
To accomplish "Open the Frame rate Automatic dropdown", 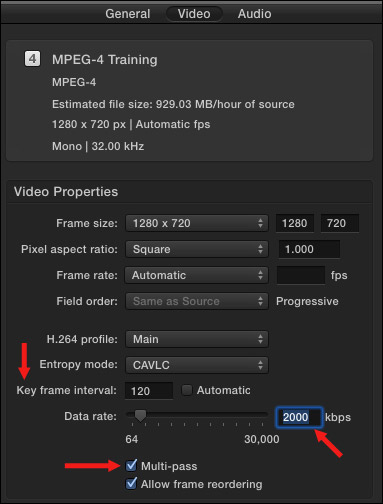I will [x=197, y=275].
